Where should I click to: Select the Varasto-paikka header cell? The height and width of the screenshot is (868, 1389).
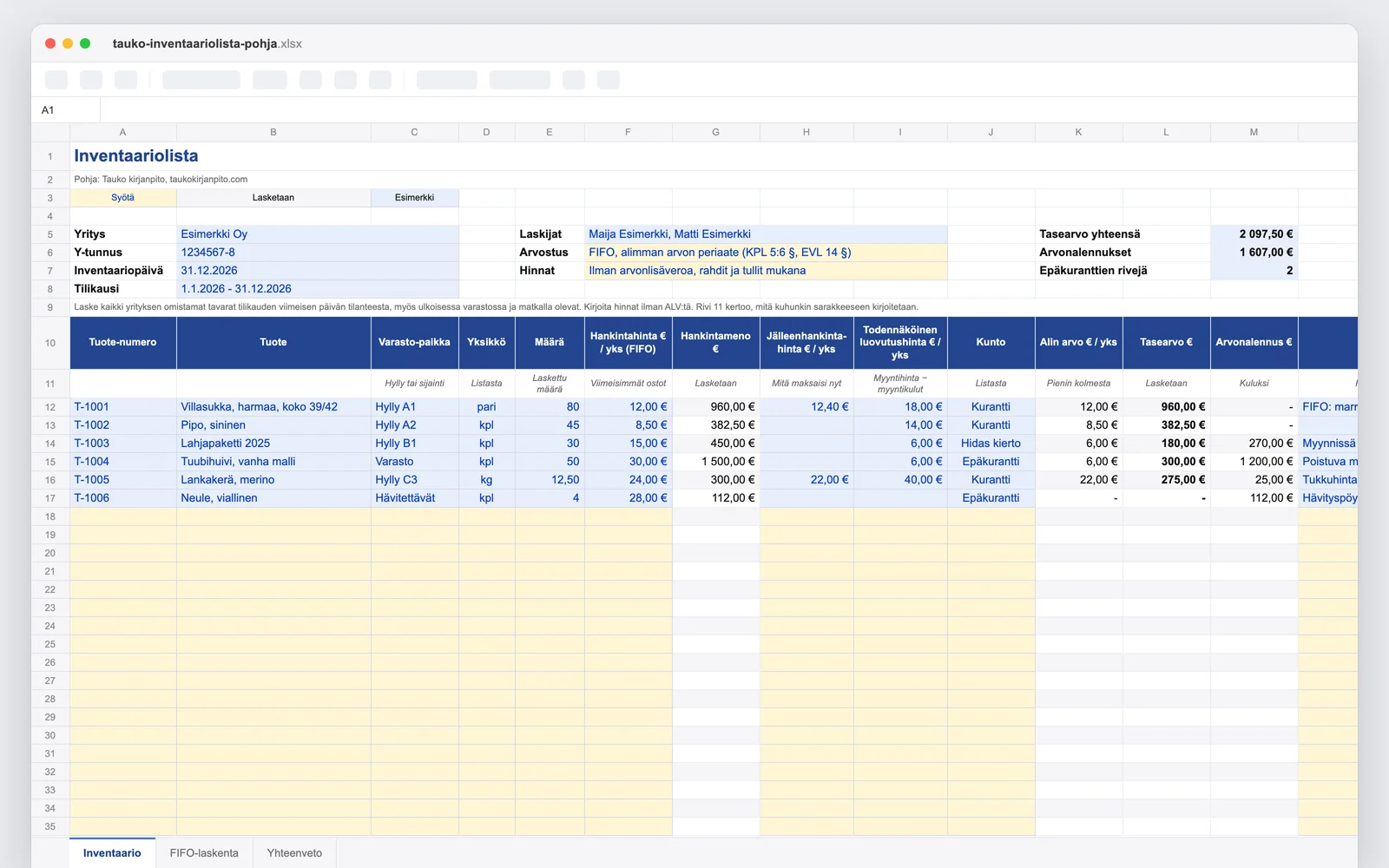(415, 343)
